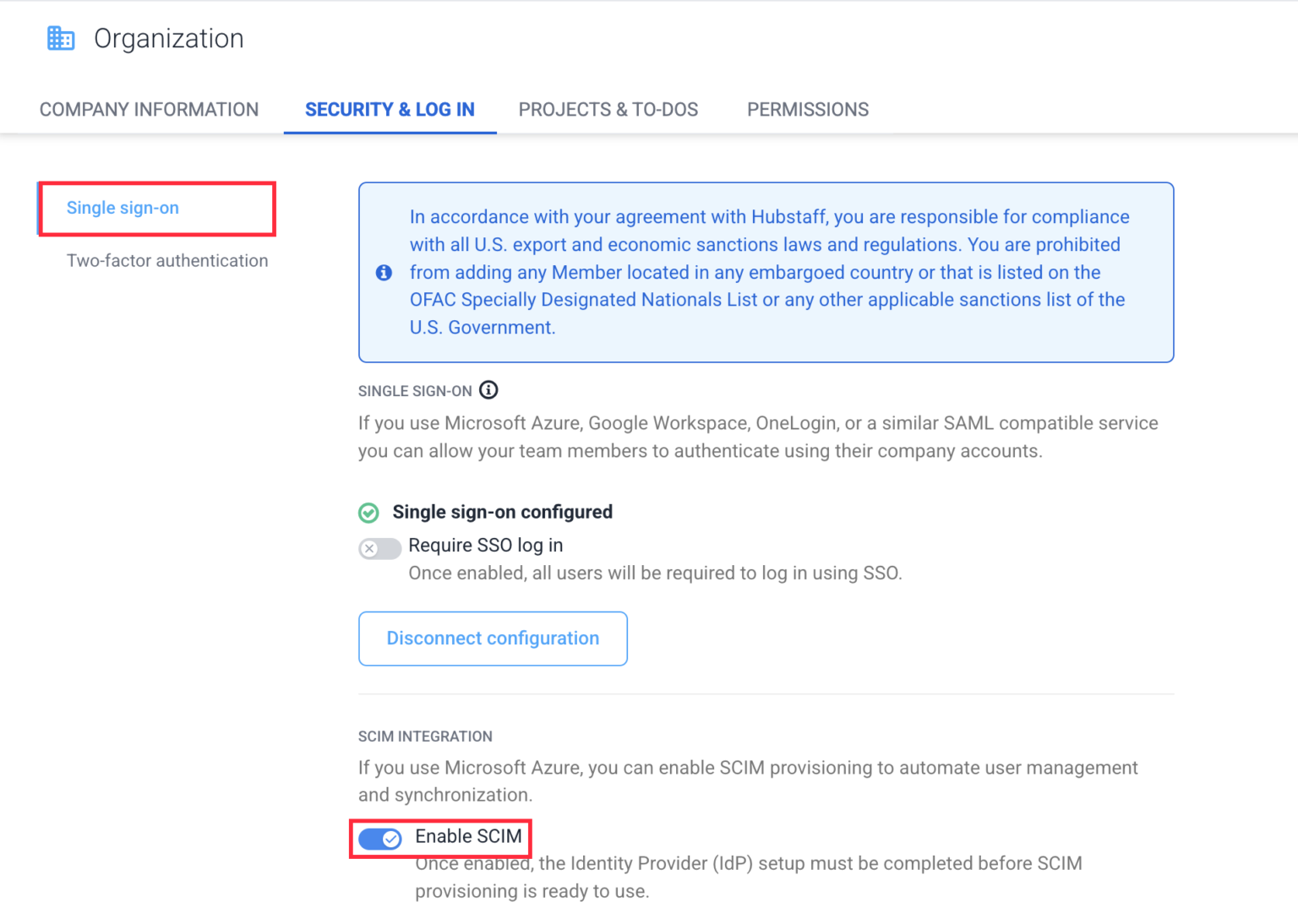The image size is (1298, 924).
Task: Click the Organization building icon
Action: 60,37
